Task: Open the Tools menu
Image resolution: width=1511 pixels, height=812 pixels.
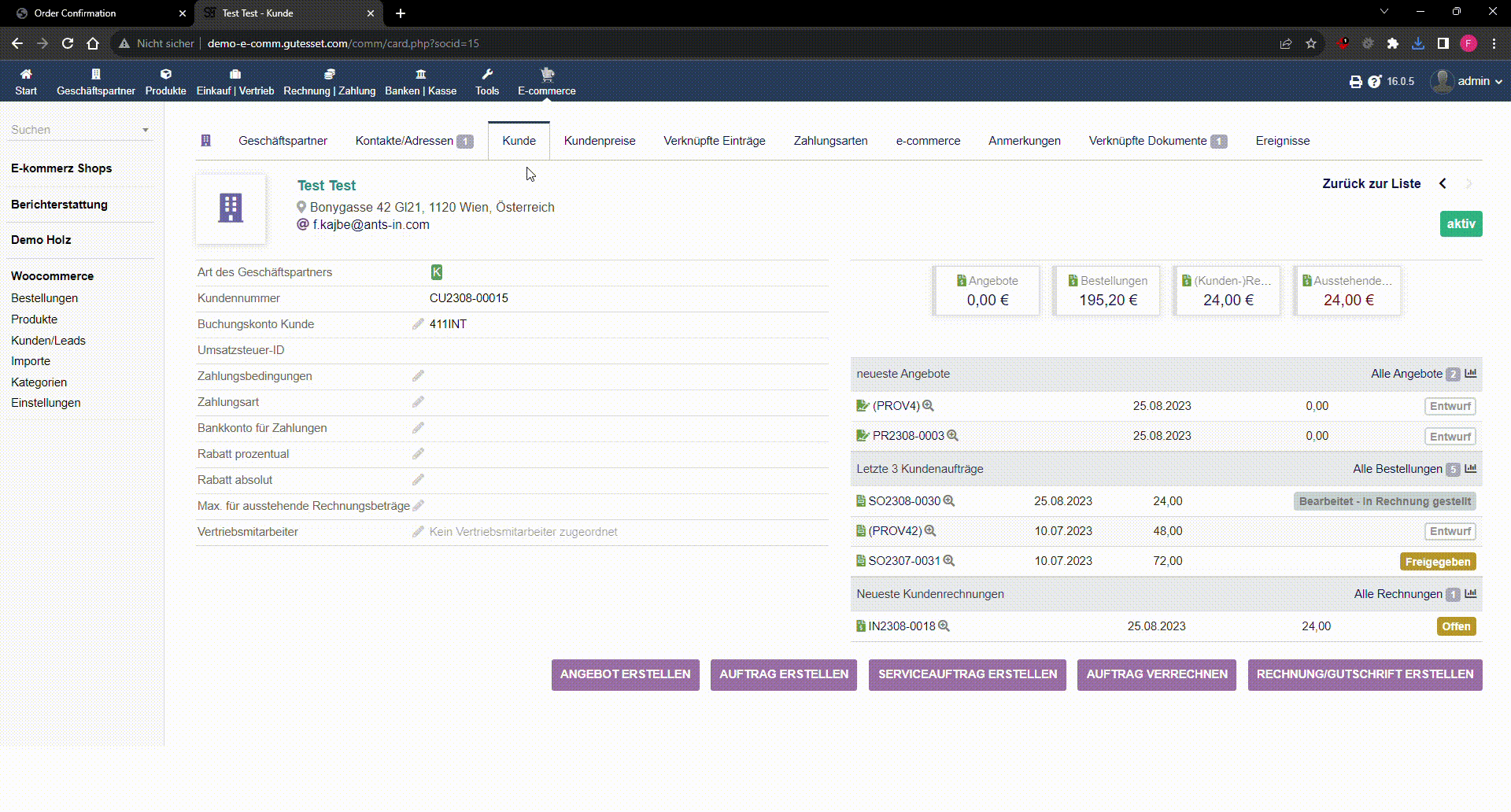Action: pos(487,82)
